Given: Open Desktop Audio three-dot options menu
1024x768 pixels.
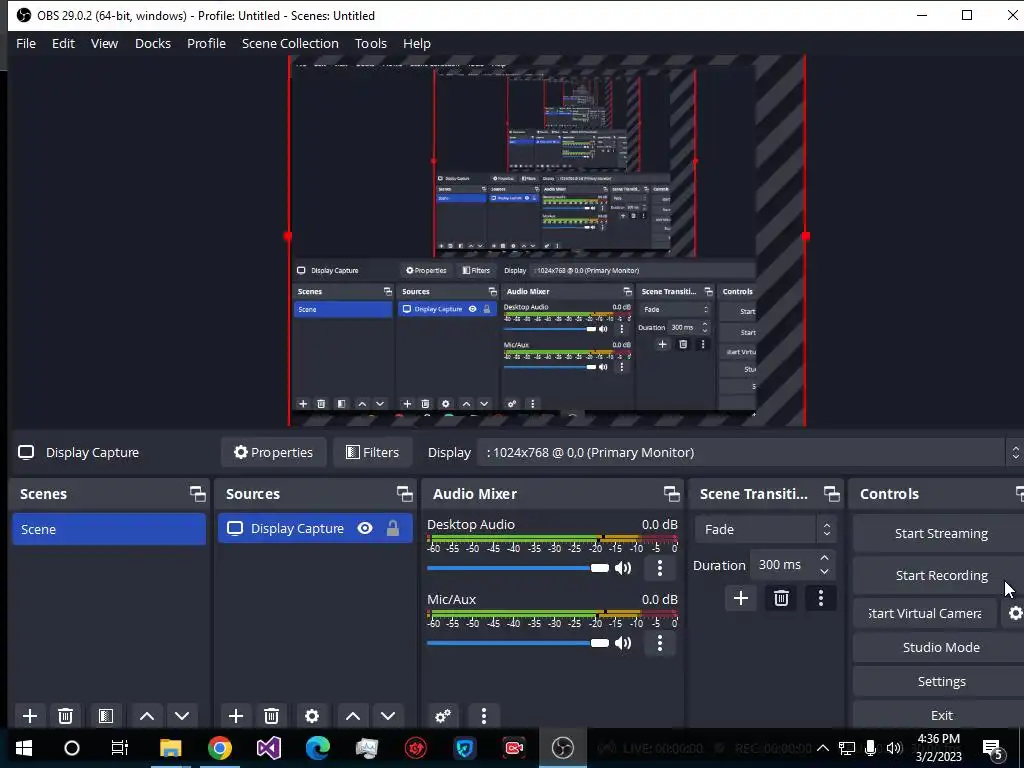Looking at the screenshot, I should (660, 568).
